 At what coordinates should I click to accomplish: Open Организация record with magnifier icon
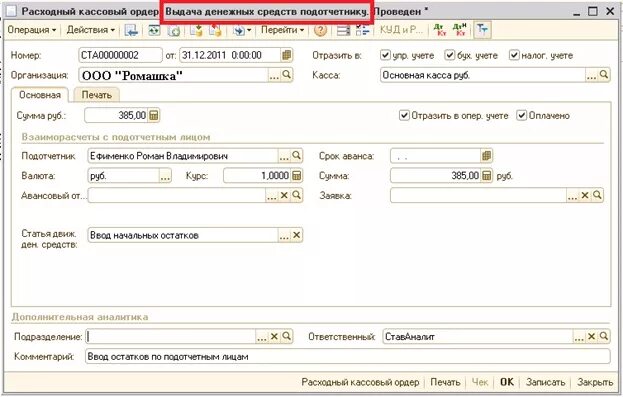coord(286,75)
